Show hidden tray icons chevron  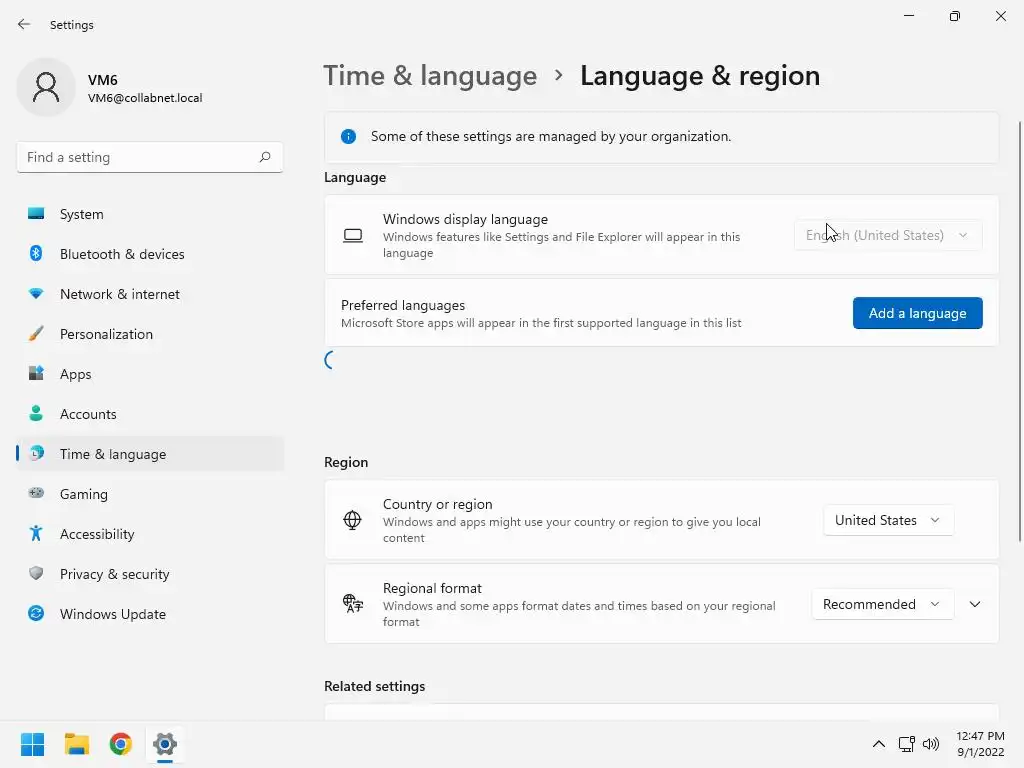click(x=879, y=744)
